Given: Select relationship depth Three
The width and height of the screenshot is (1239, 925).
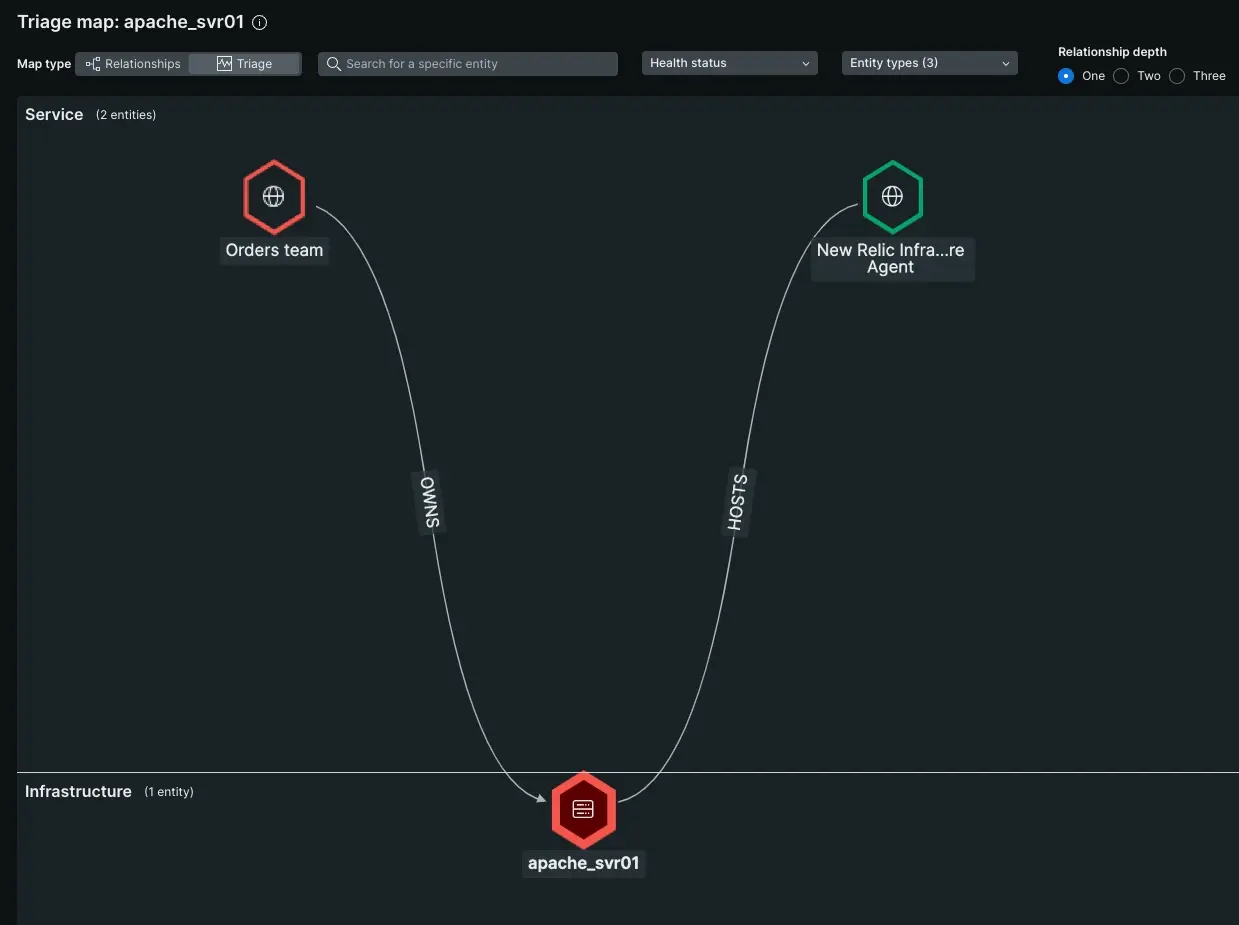Looking at the screenshot, I should point(1178,76).
